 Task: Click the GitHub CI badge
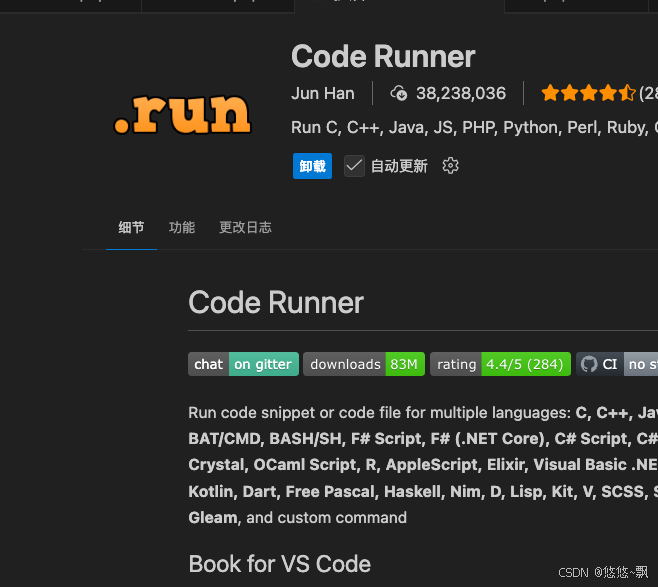tap(617, 364)
